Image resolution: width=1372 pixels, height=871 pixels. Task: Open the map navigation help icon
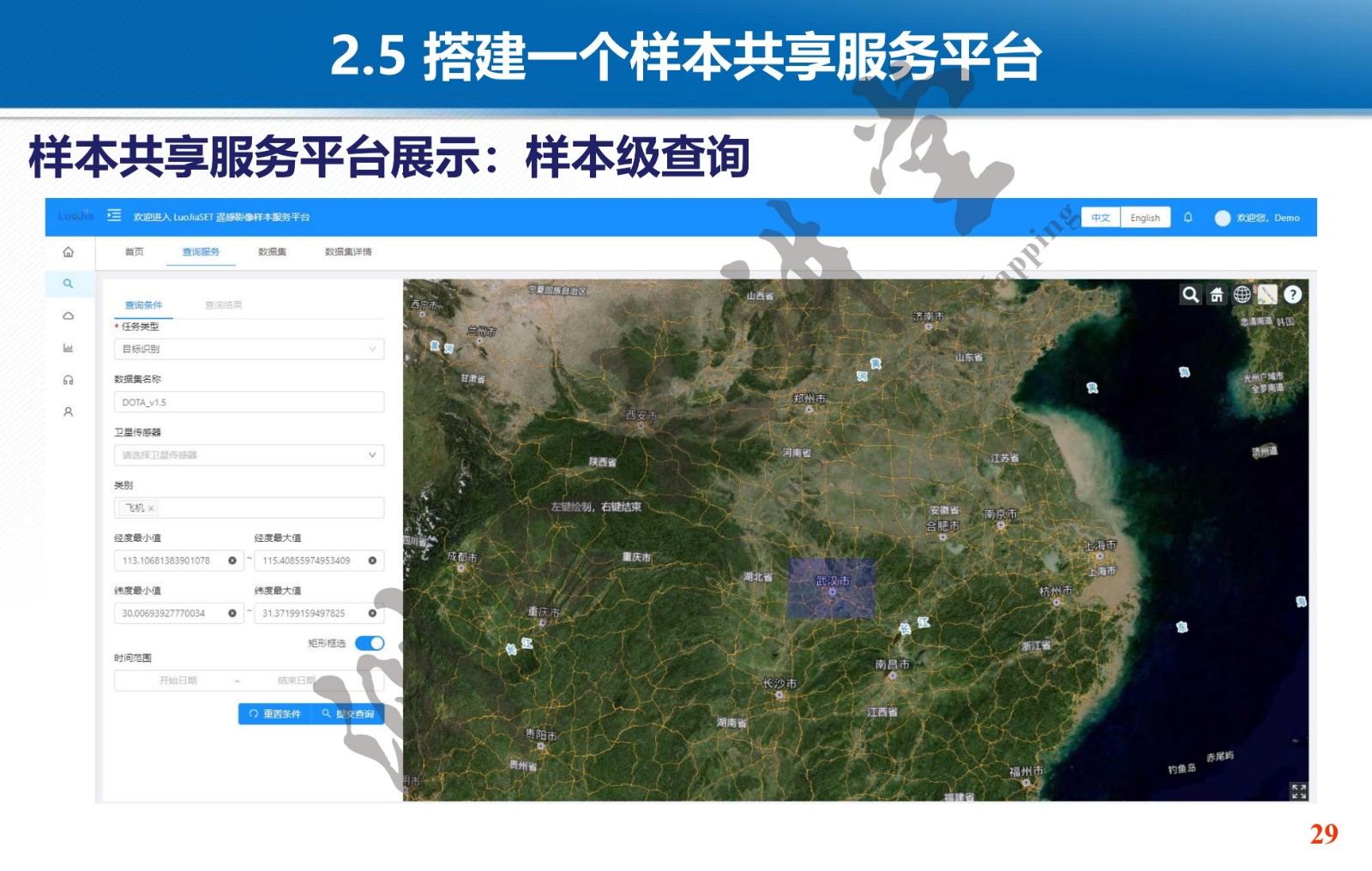click(x=1293, y=295)
